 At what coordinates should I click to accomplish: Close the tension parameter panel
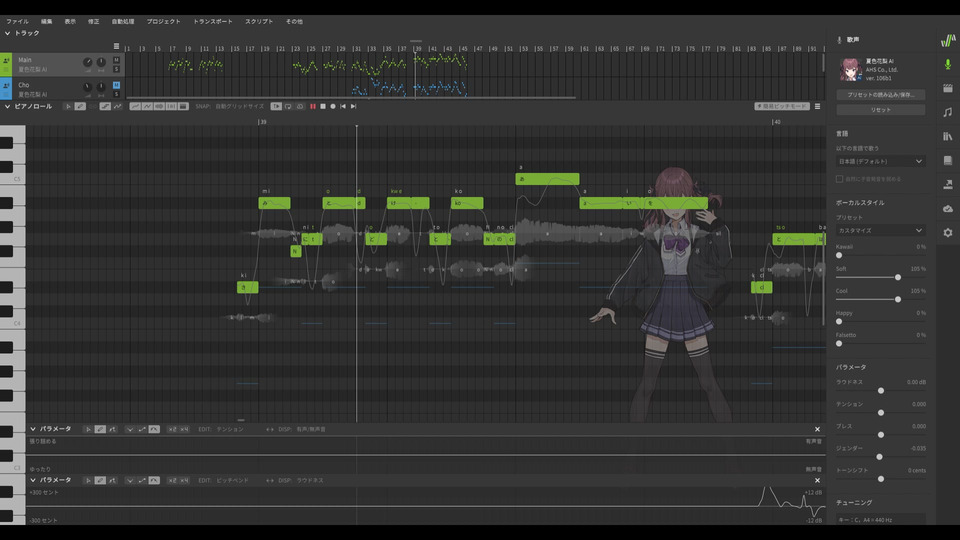(x=817, y=429)
